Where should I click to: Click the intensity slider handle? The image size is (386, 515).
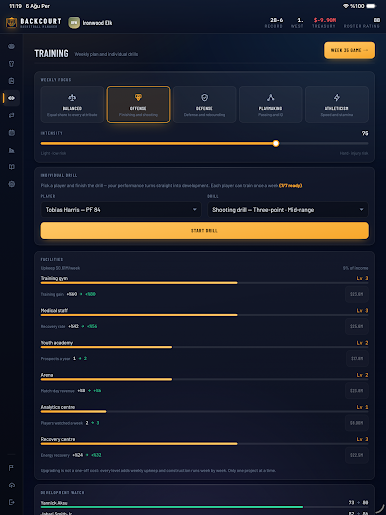click(x=276, y=143)
